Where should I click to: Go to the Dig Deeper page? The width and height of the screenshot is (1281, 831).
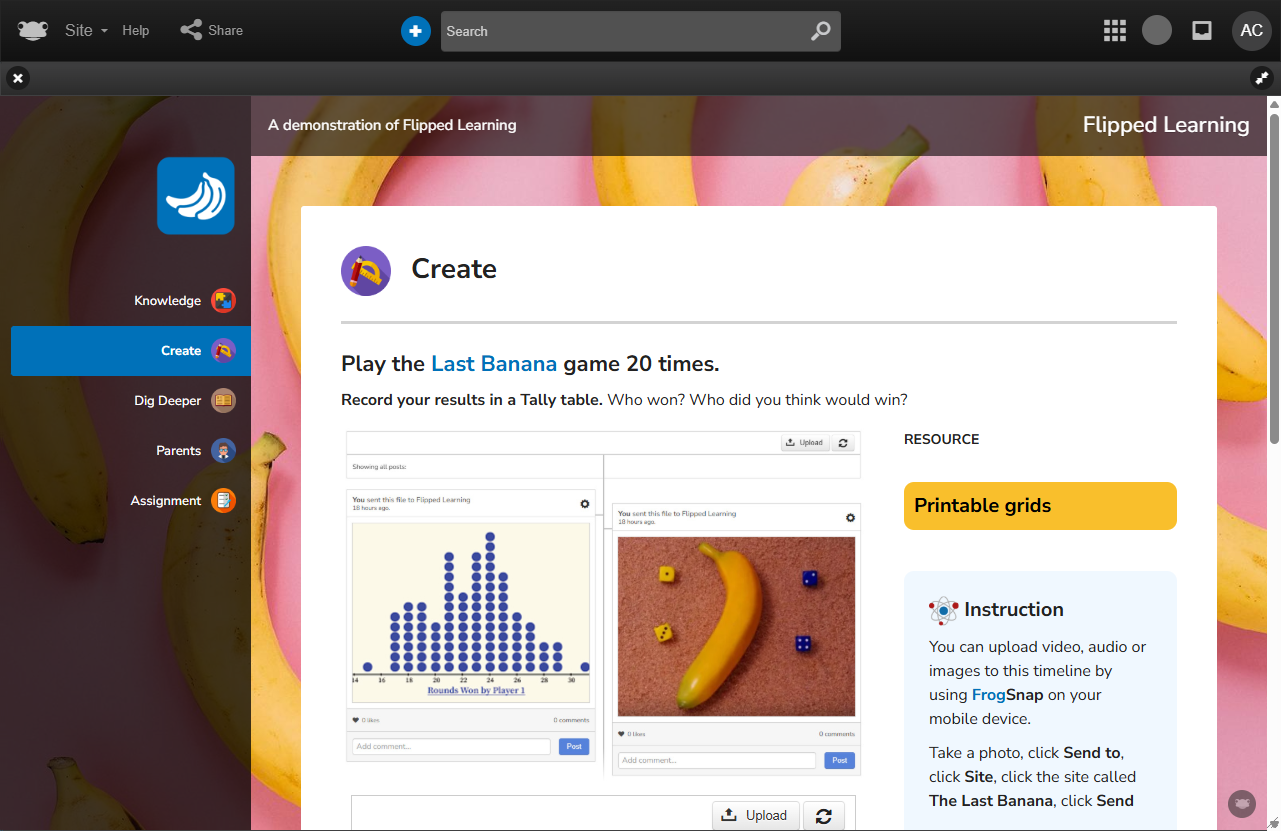click(x=168, y=401)
